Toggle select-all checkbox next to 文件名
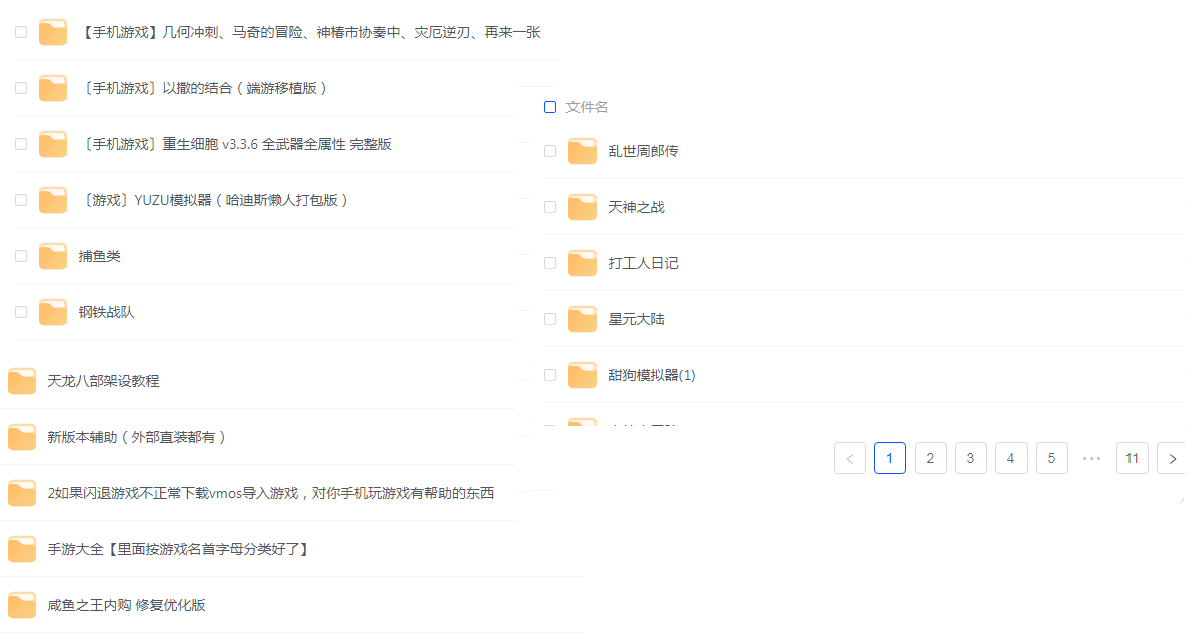Screen dimensions: 1196x640 [x=550, y=107]
